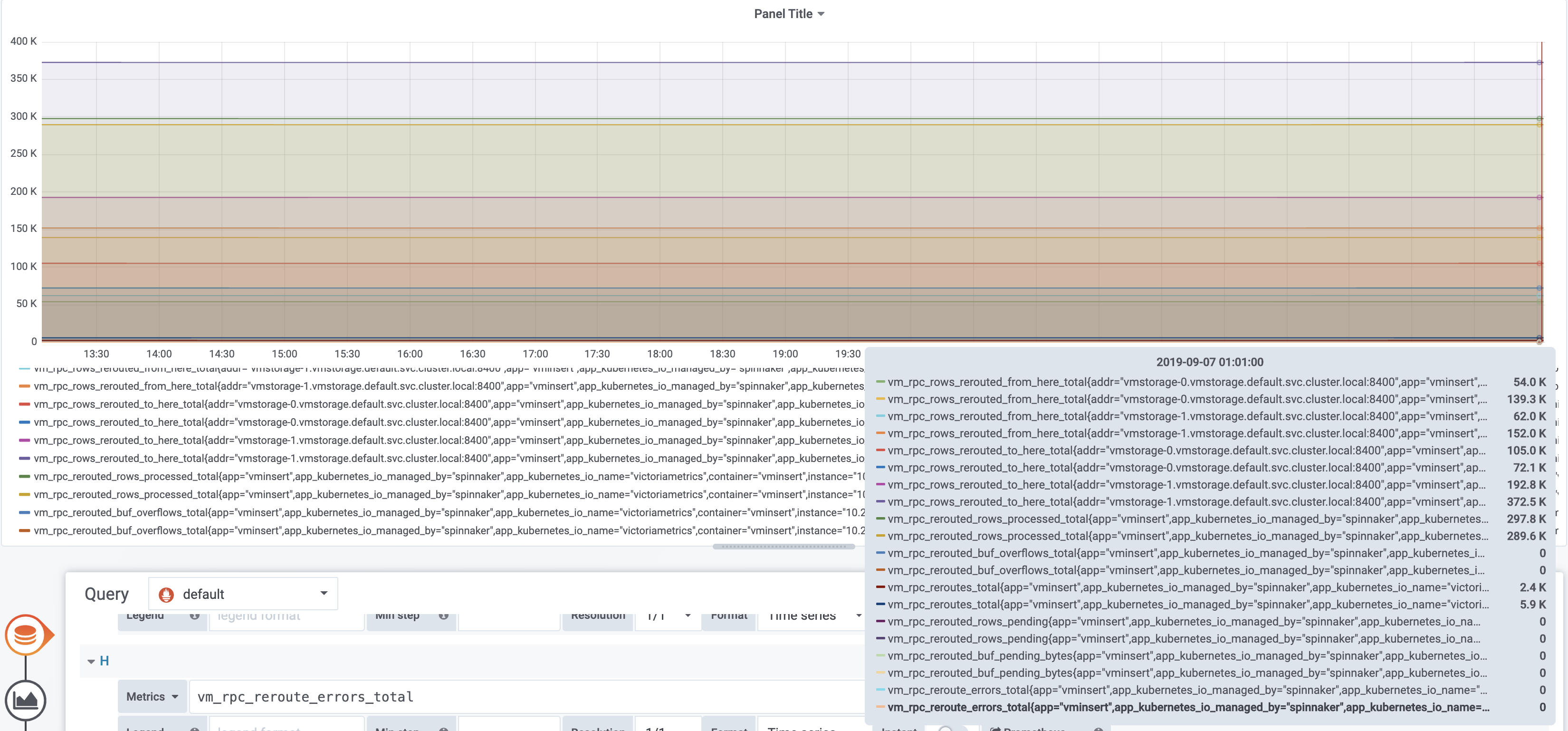Open color picker for blue rerouted_buf_overflows_total series

24,512
